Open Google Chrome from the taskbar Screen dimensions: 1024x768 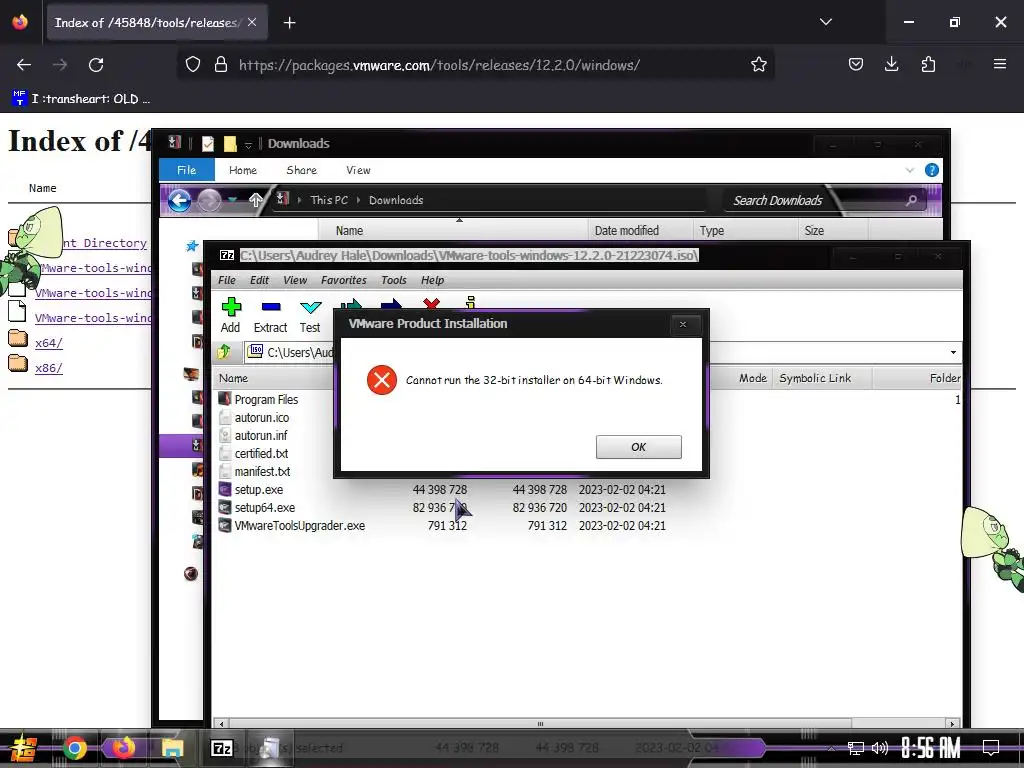tap(74, 748)
